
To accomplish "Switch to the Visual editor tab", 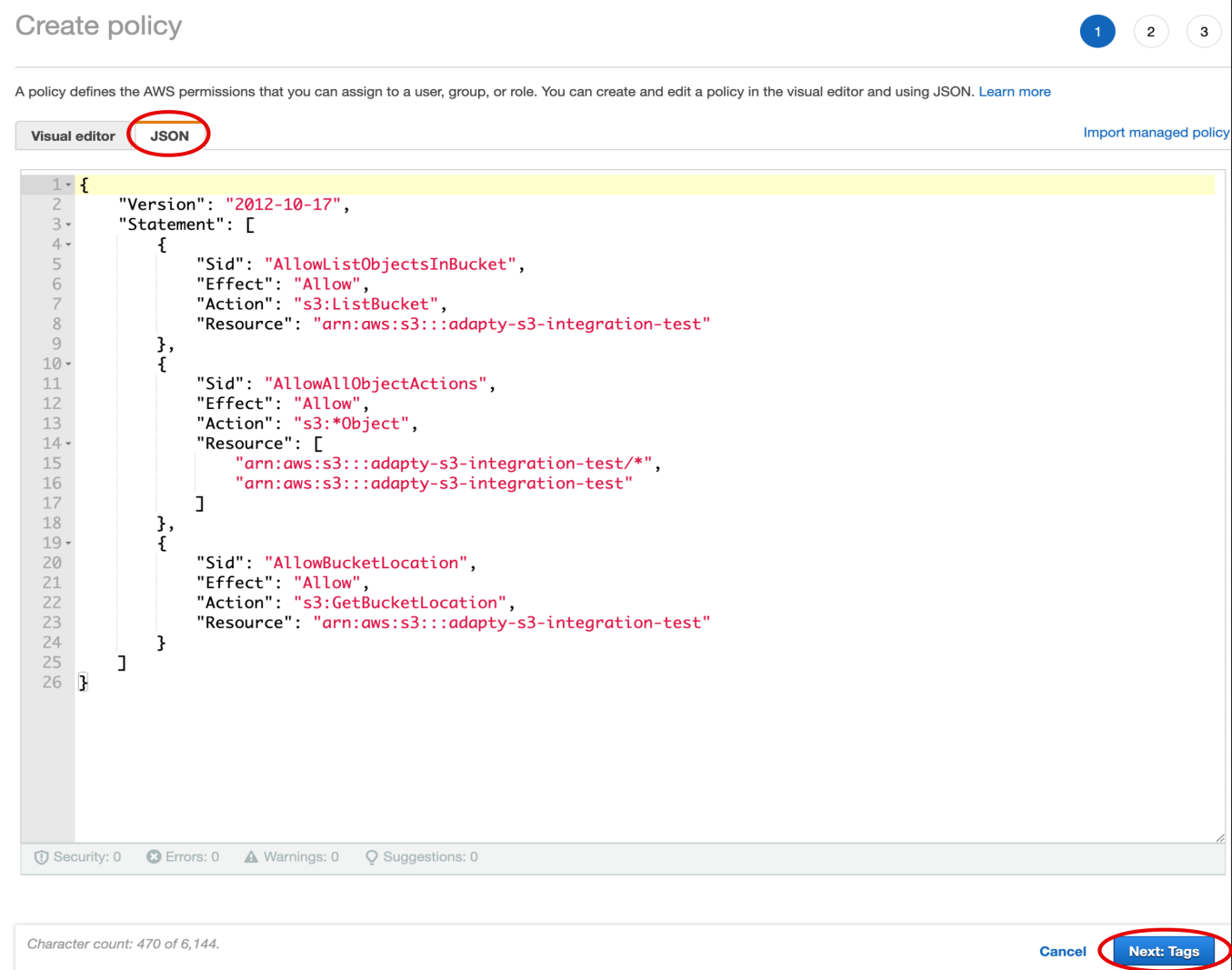I will (x=73, y=136).
